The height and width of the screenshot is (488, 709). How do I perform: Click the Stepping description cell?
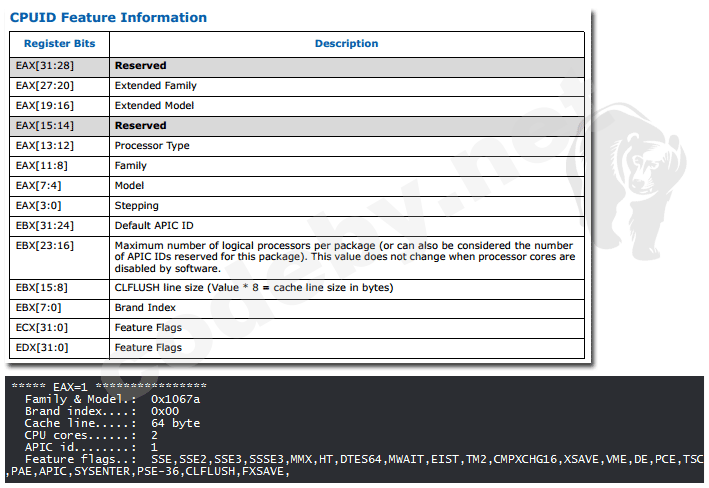(137, 206)
